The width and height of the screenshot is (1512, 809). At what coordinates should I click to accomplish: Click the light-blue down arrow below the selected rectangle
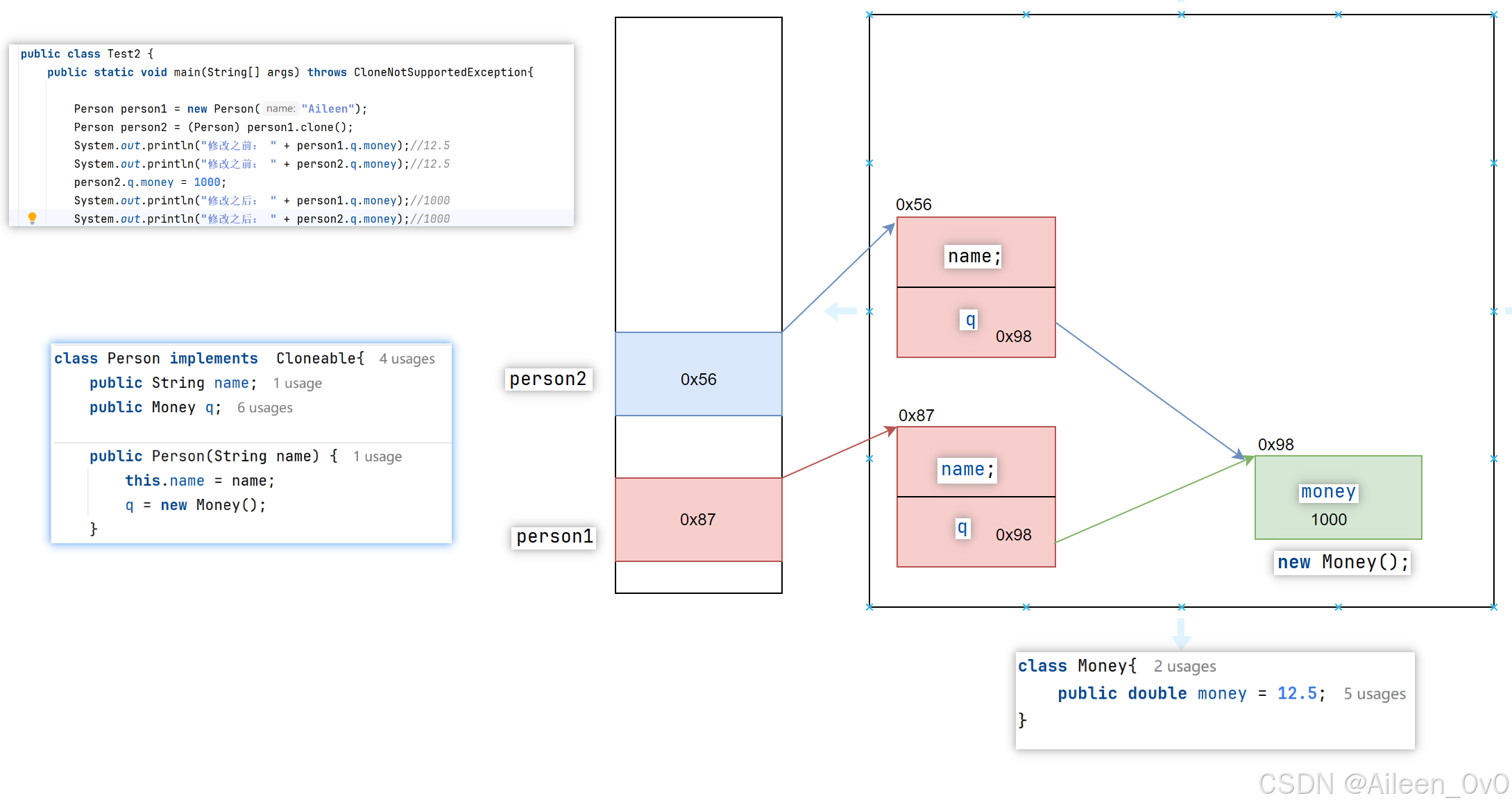point(1182,634)
